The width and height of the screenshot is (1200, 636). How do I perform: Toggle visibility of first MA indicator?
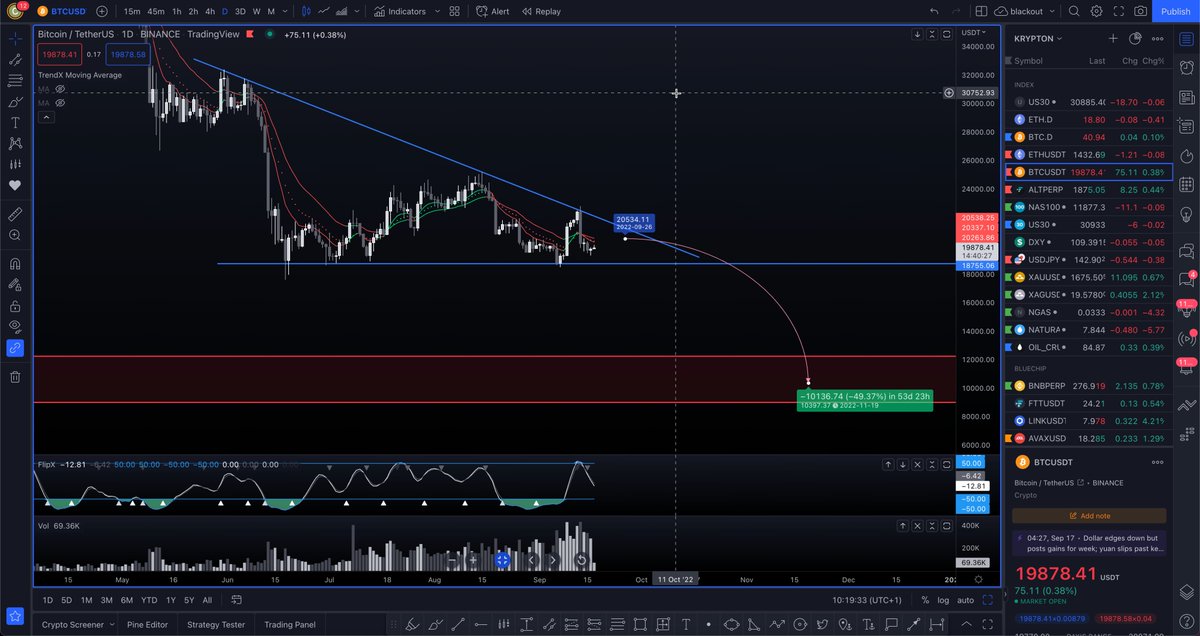tap(60, 89)
